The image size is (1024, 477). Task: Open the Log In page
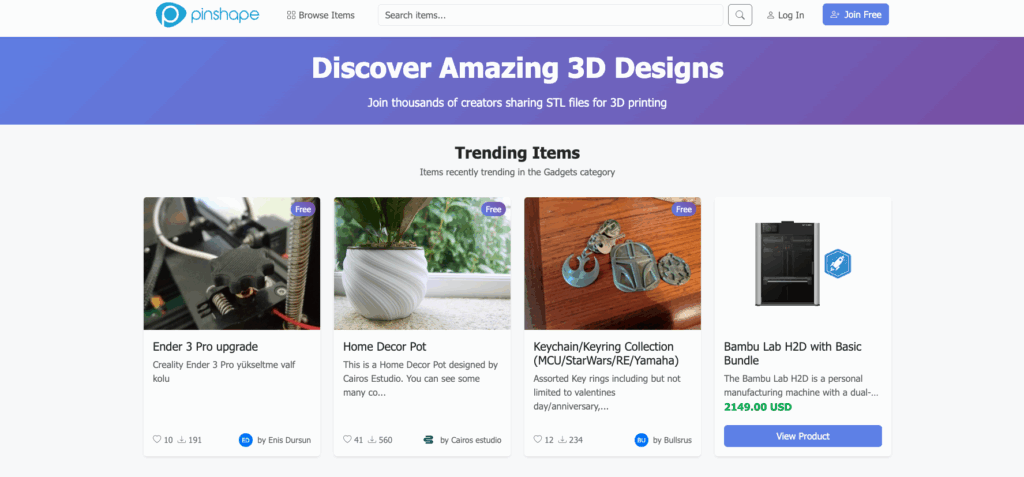[785, 15]
